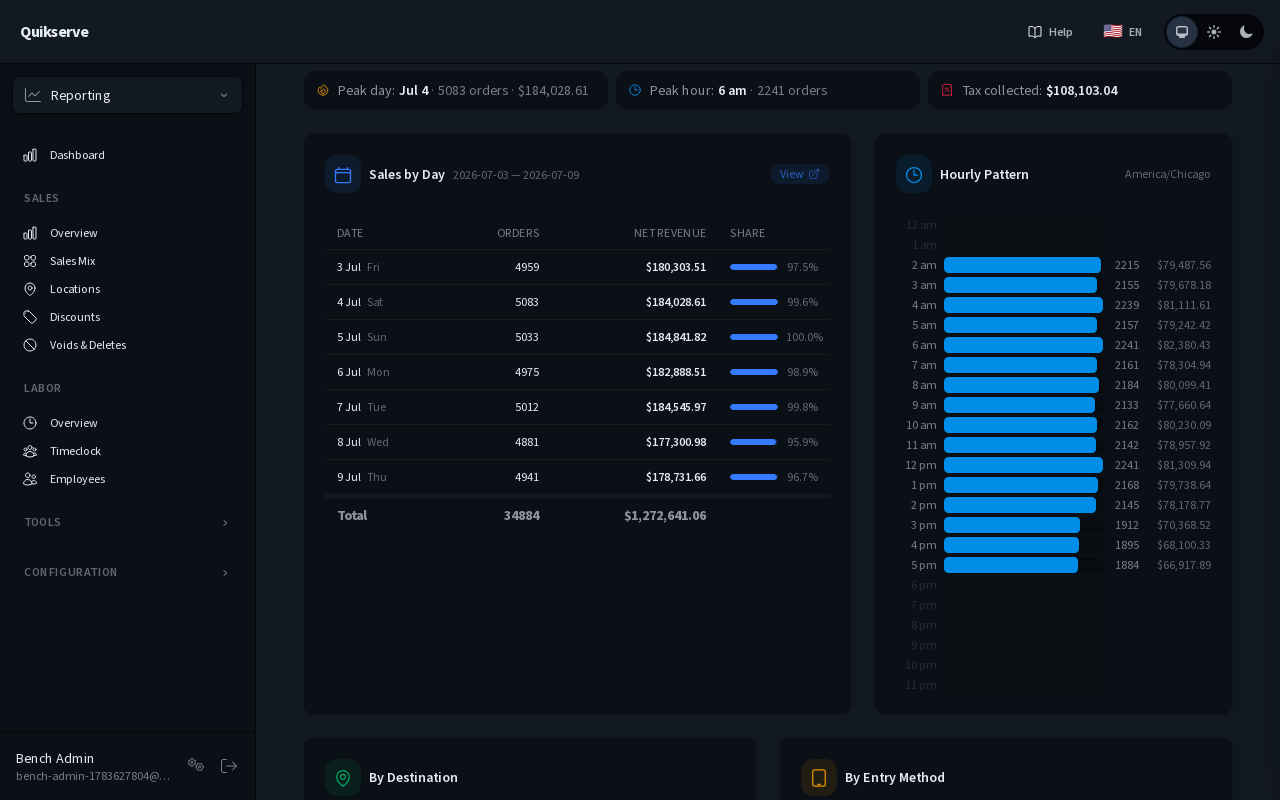Image resolution: width=1280 pixels, height=800 pixels.
Task: Open the Reporting section dropdown
Action: [x=127, y=95]
